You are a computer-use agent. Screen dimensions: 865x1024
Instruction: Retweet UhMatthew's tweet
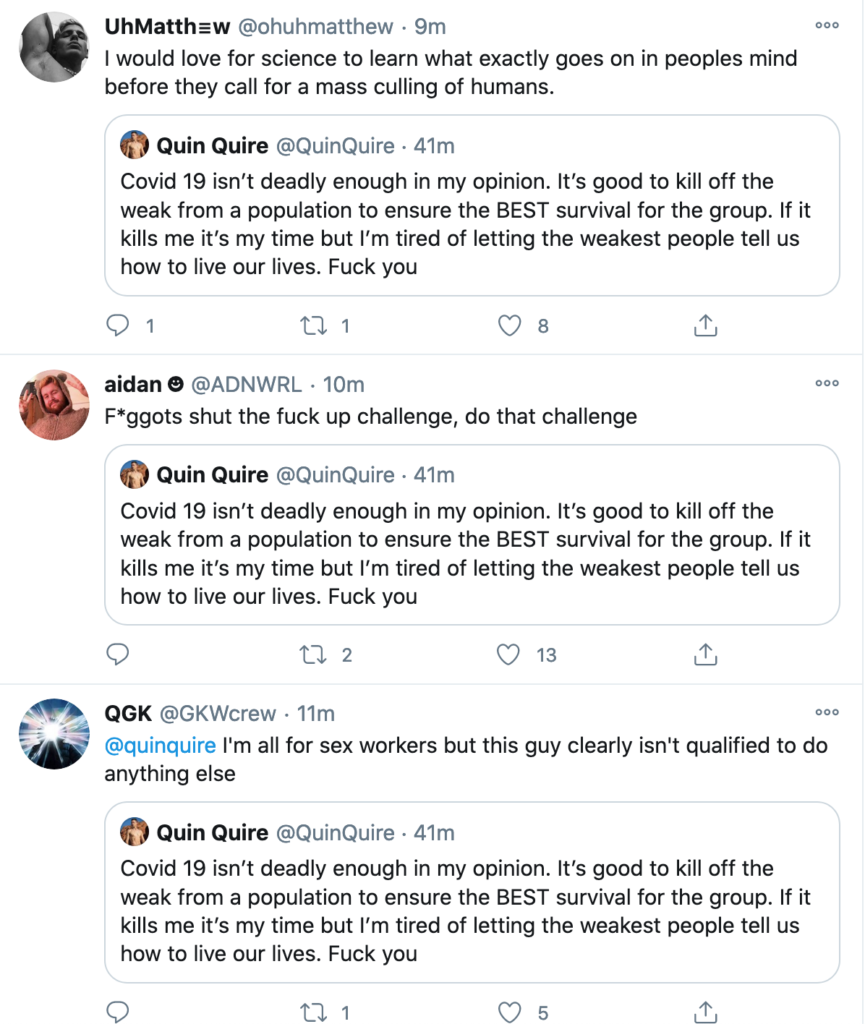click(x=313, y=325)
